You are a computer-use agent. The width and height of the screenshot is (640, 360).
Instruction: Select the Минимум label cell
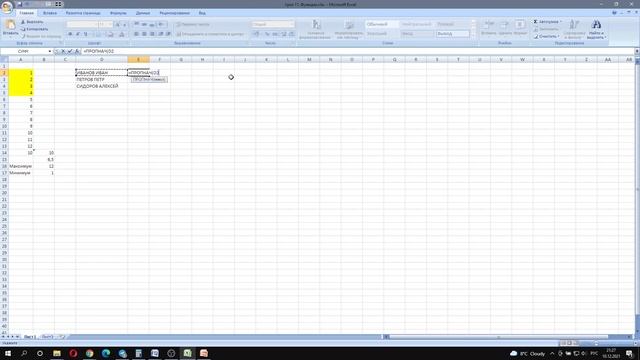pyautogui.click(x=21, y=173)
